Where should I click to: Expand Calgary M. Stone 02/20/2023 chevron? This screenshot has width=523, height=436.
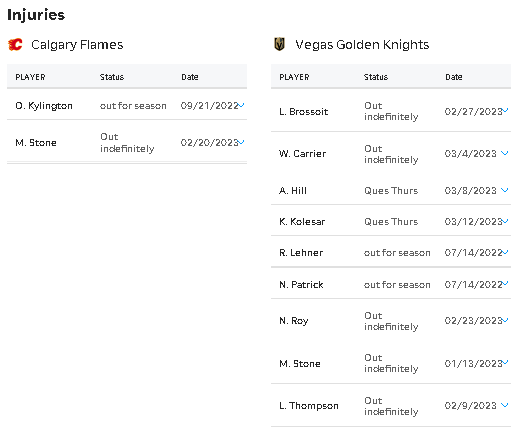(241, 142)
